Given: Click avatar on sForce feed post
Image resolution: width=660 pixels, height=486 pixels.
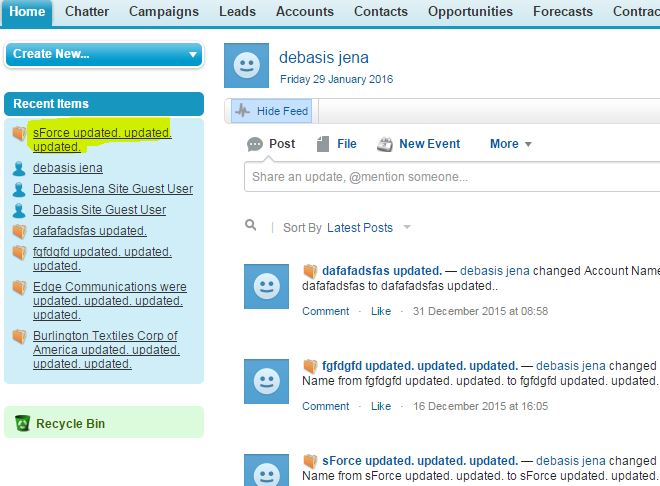Looking at the screenshot, I should pos(266,470).
